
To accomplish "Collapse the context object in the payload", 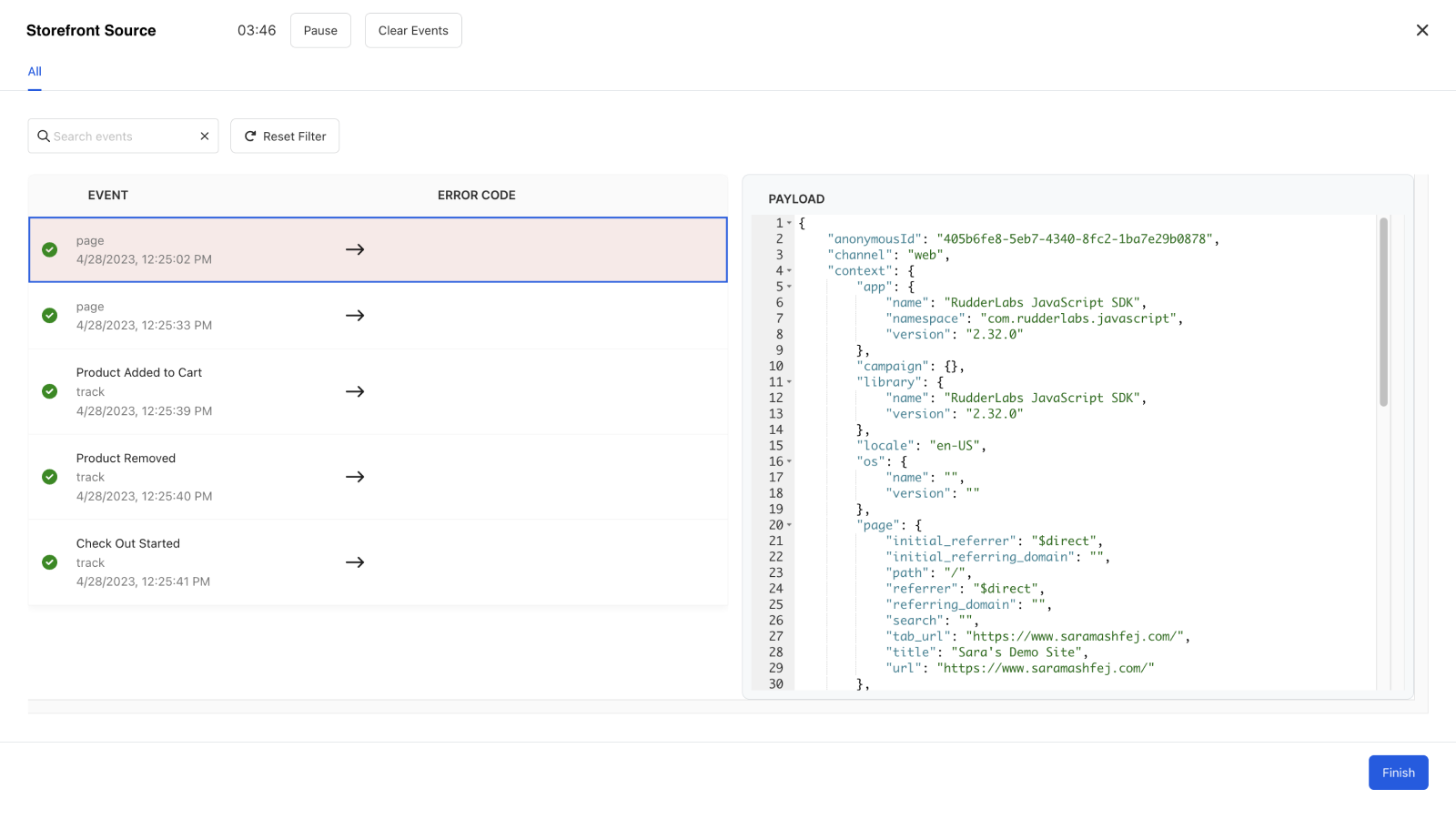I will pyautogui.click(x=788, y=270).
